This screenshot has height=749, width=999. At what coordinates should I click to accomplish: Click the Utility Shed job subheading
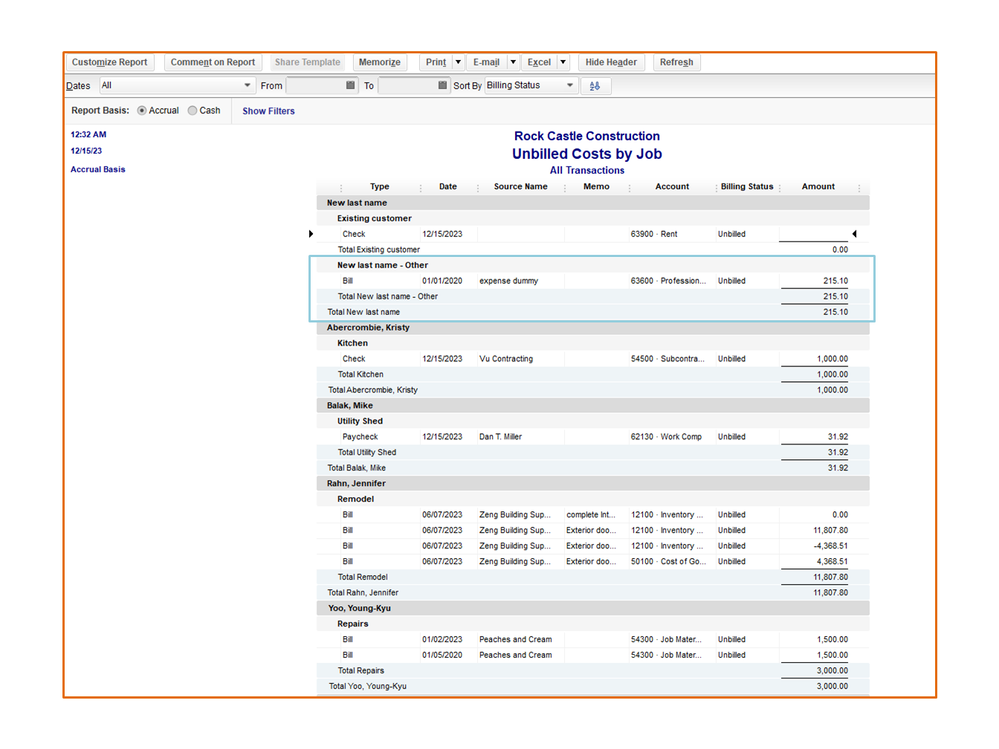[x=360, y=422]
